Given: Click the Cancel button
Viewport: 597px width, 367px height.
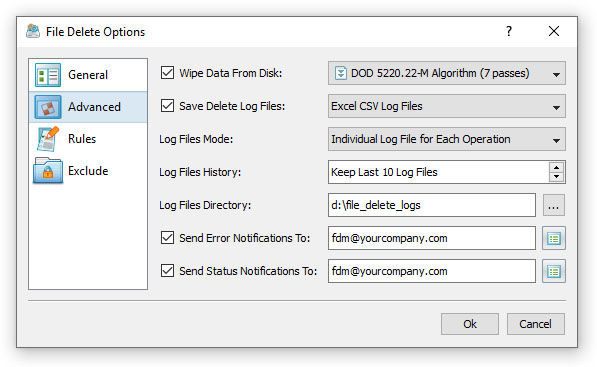Looking at the screenshot, I should tap(536, 324).
